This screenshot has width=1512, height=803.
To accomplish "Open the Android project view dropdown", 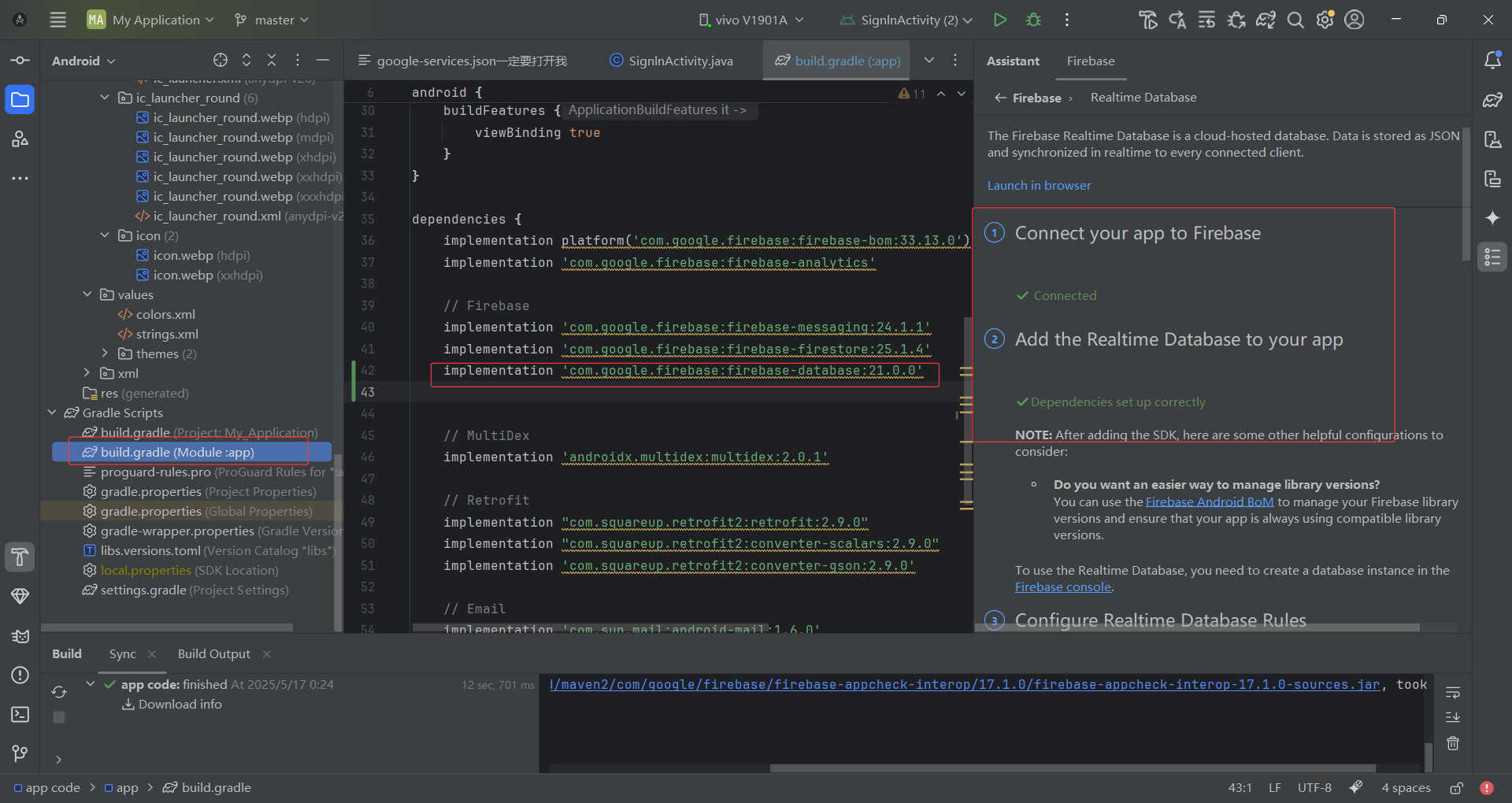I will pos(83,61).
